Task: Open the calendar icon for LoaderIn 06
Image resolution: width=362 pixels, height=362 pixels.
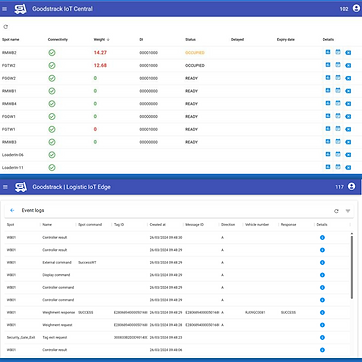Action: (338, 154)
